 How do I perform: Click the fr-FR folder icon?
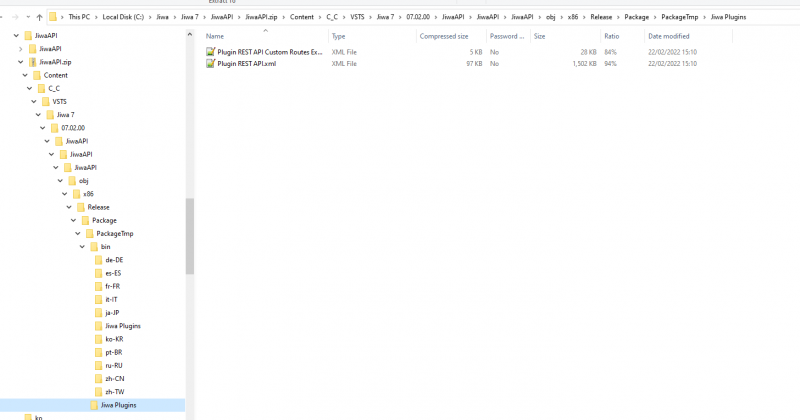[x=98, y=287]
